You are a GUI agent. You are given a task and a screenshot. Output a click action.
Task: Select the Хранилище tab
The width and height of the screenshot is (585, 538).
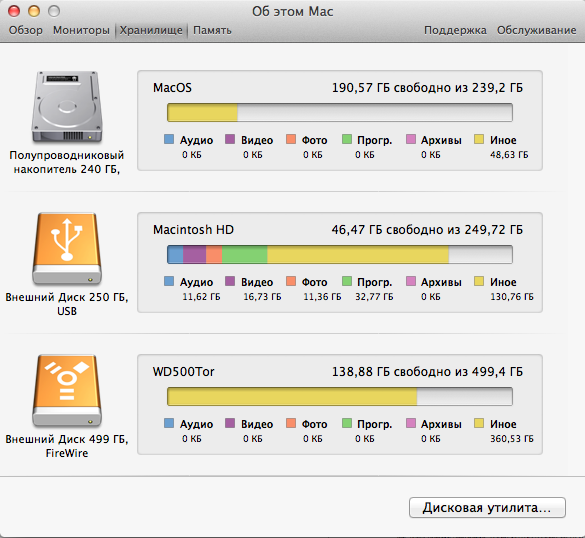[151, 30]
